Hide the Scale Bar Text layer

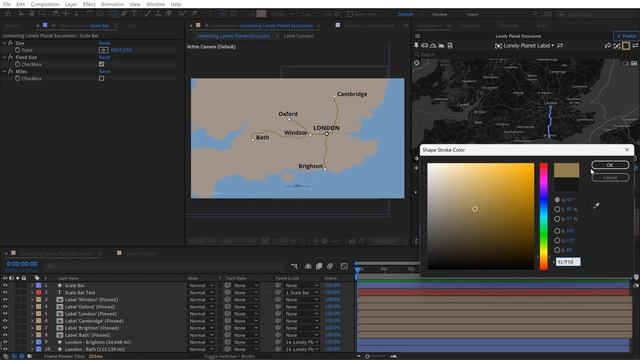[5, 292]
